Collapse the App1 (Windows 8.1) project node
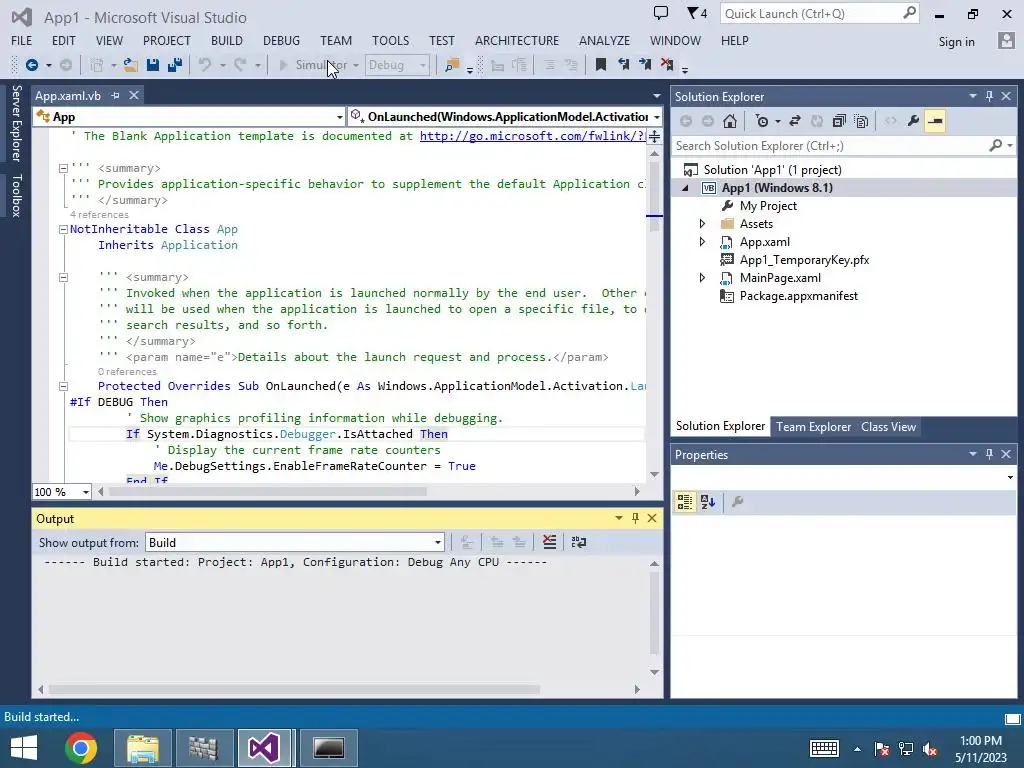1024x768 pixels. pyautogui.click(x=685, y=188)
